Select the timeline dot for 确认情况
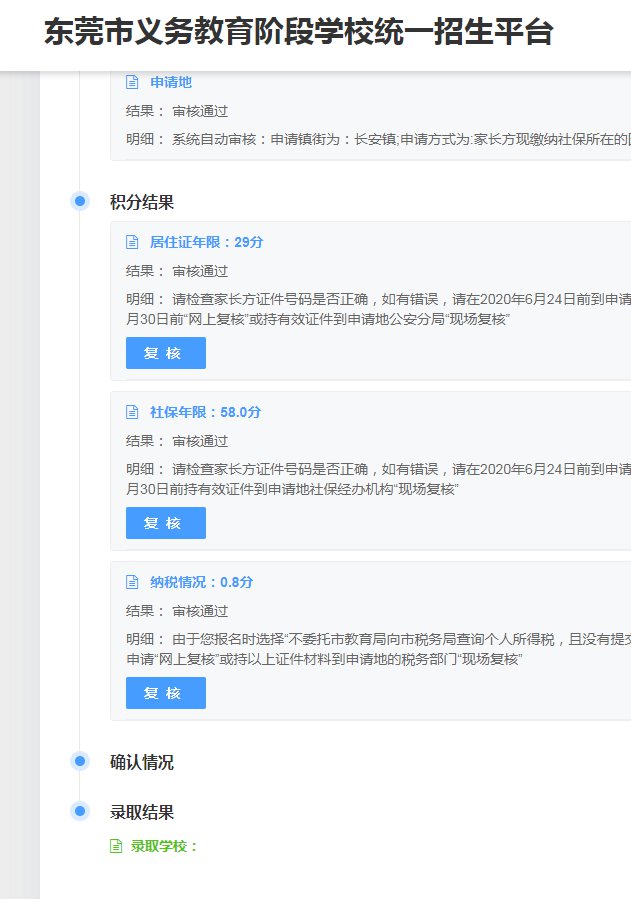 pos(80,762)
